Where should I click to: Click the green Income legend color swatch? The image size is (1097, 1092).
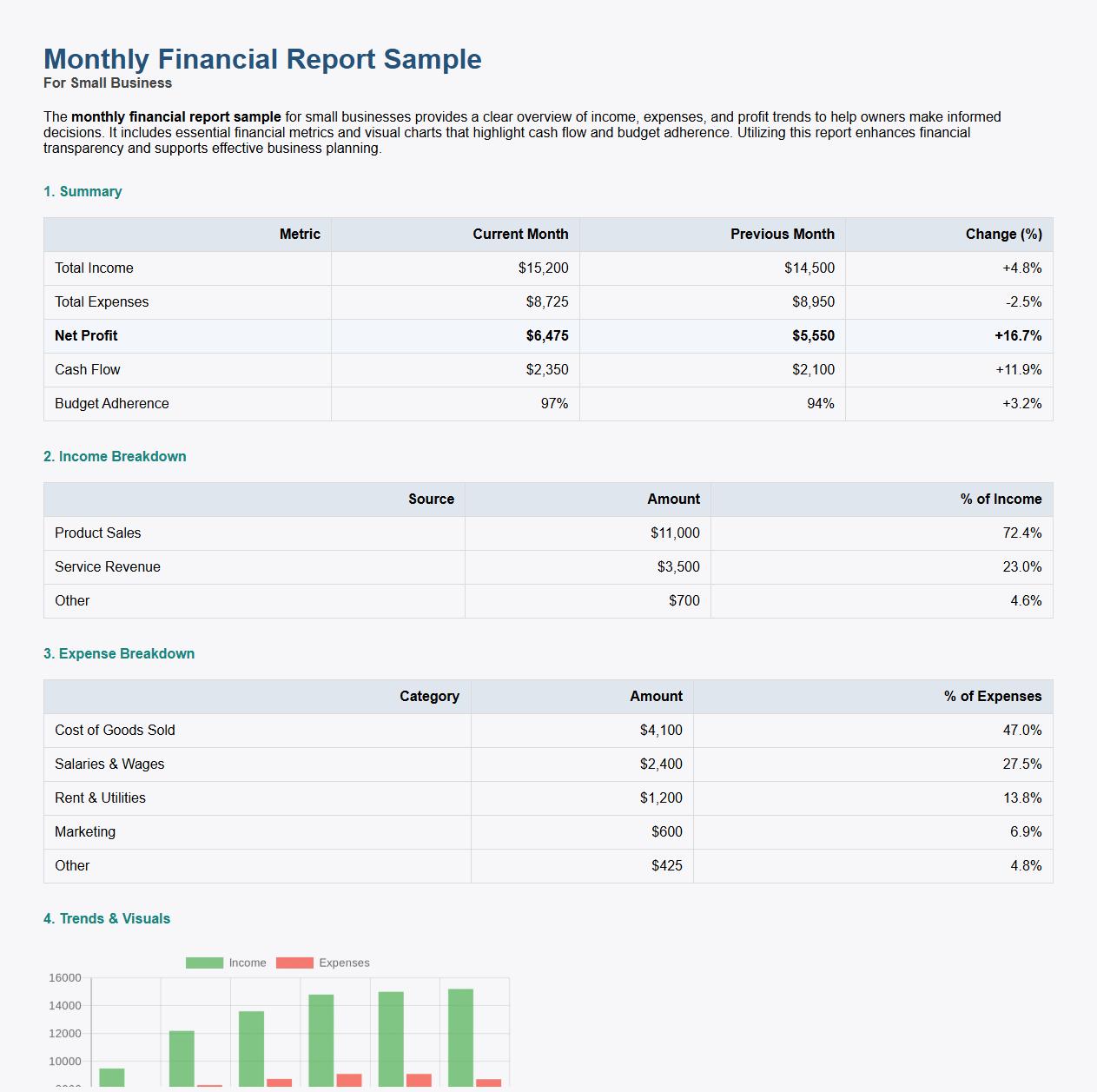(x=202, y=963)
